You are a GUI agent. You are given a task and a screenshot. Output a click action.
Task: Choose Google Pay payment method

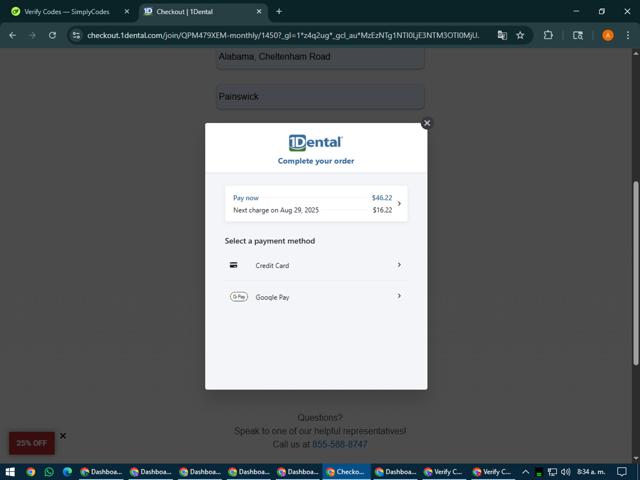tap(316, 297)
